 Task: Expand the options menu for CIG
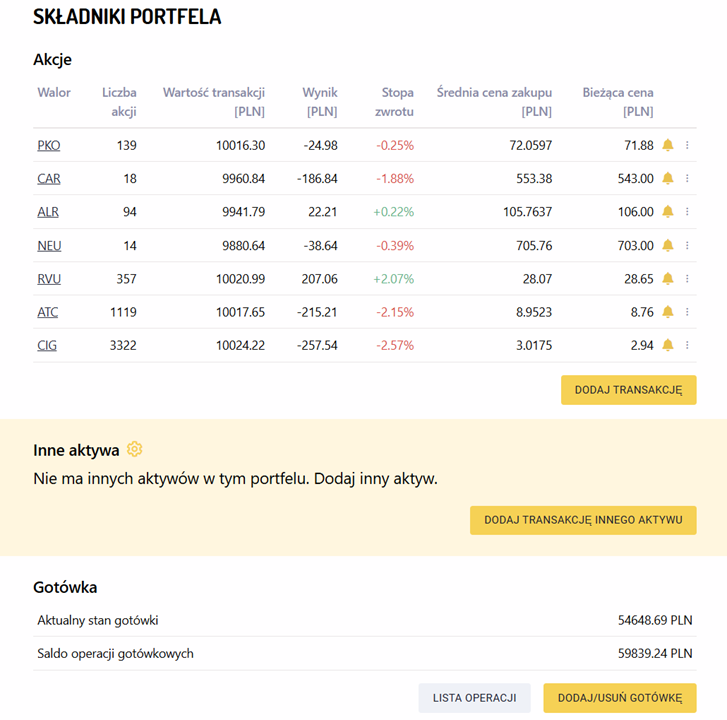687,345
